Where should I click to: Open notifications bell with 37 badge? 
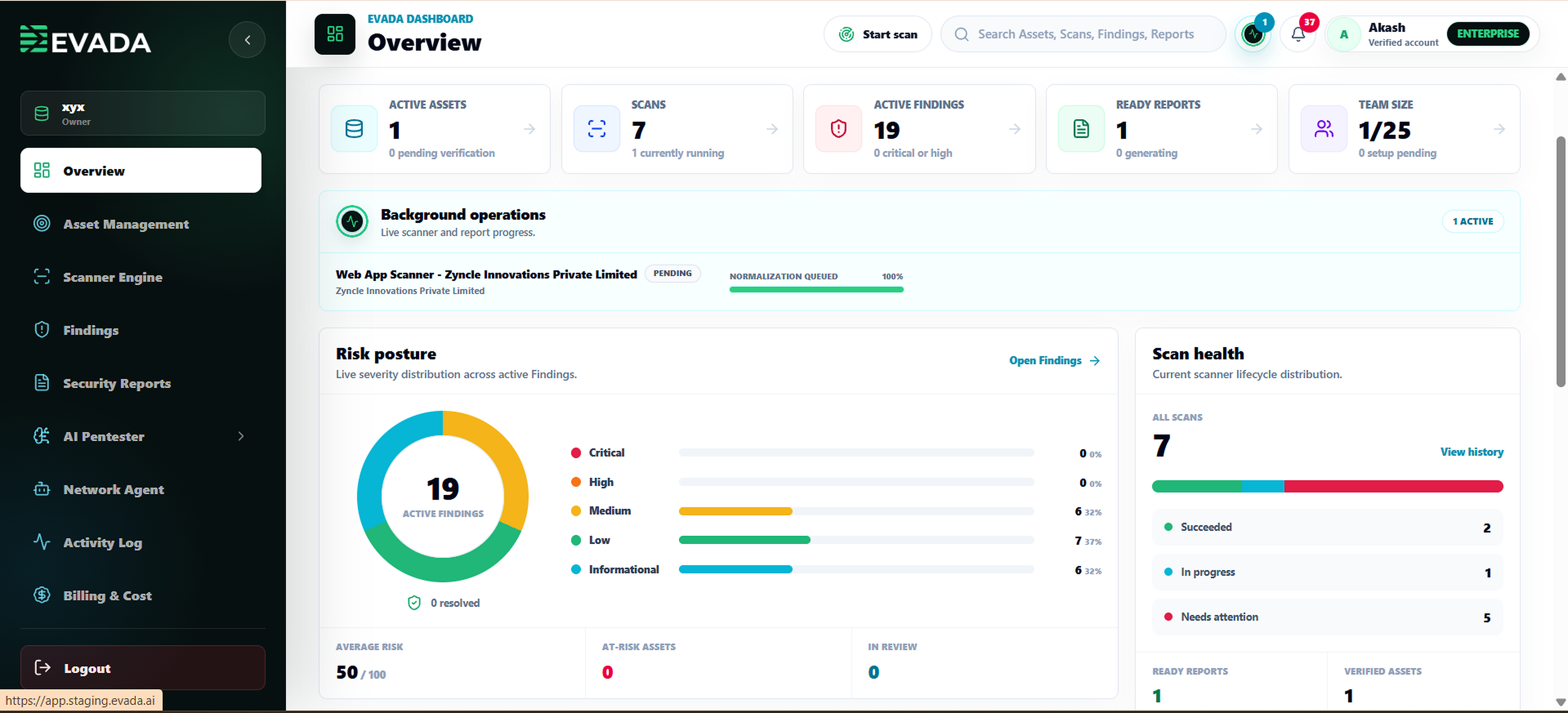[1298, 34]
